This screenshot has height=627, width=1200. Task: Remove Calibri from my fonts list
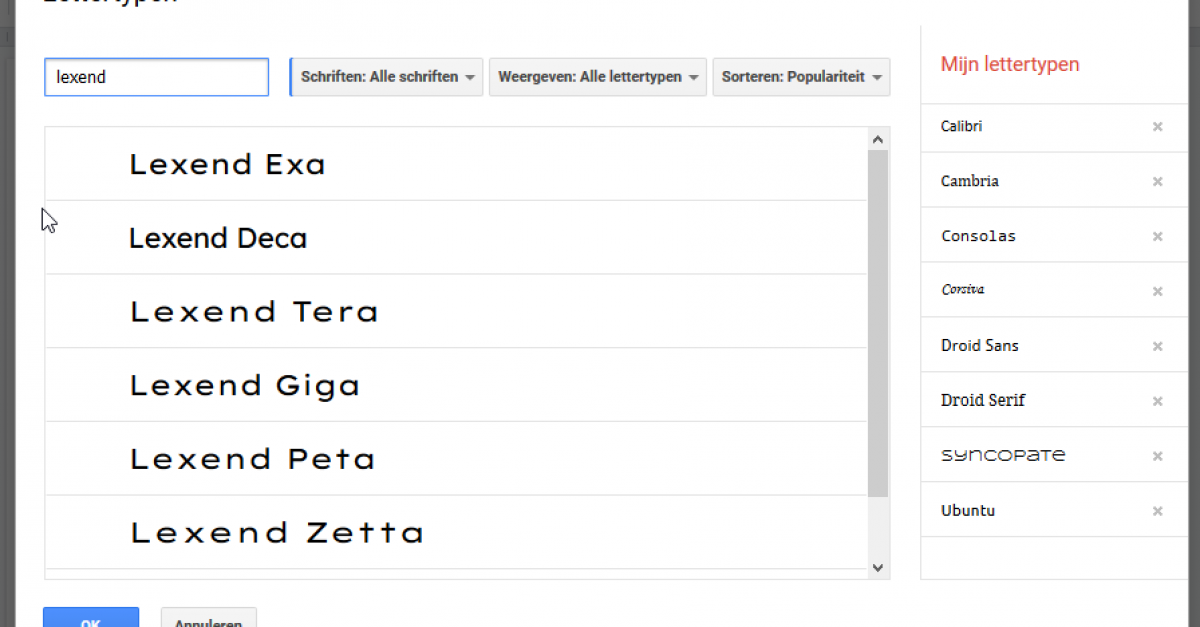(x=1157, y=127)
